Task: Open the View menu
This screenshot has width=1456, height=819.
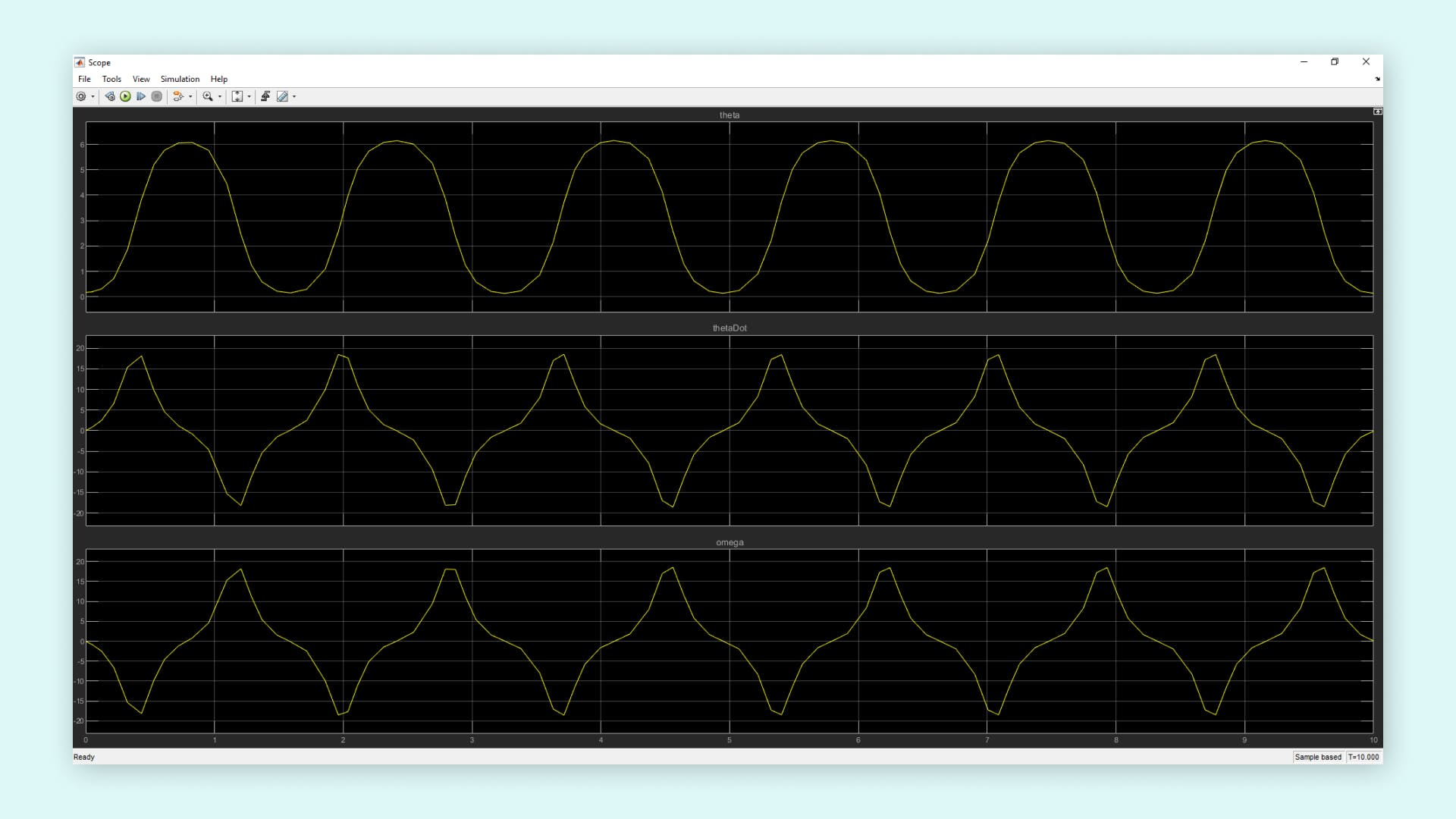Action: (141, 79)
